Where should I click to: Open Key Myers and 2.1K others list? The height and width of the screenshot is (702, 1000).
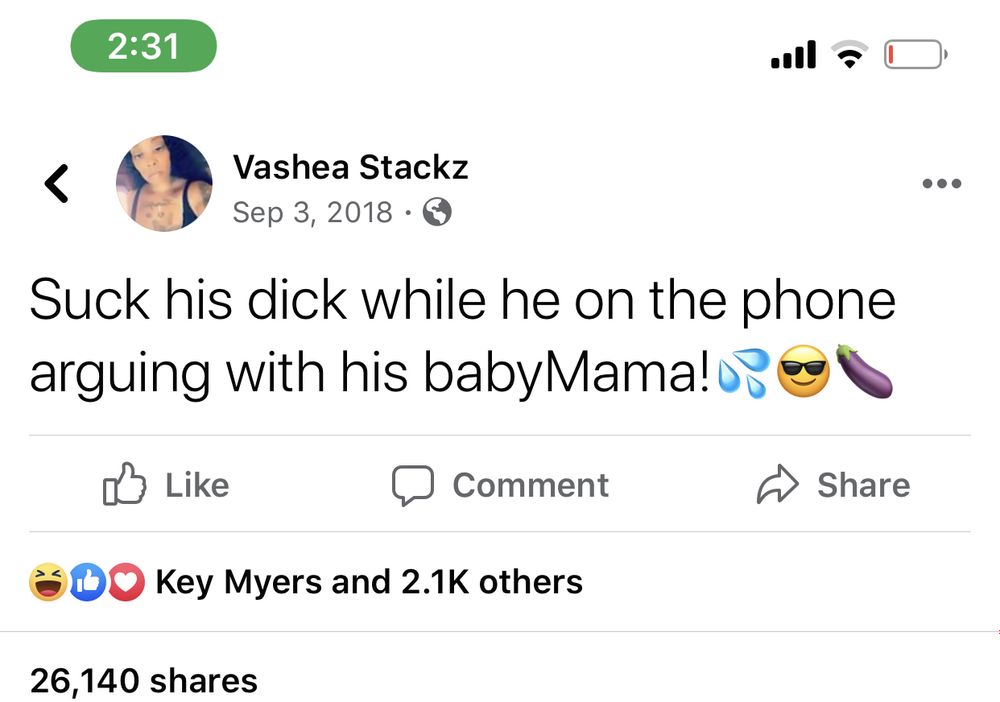[369, 582]
